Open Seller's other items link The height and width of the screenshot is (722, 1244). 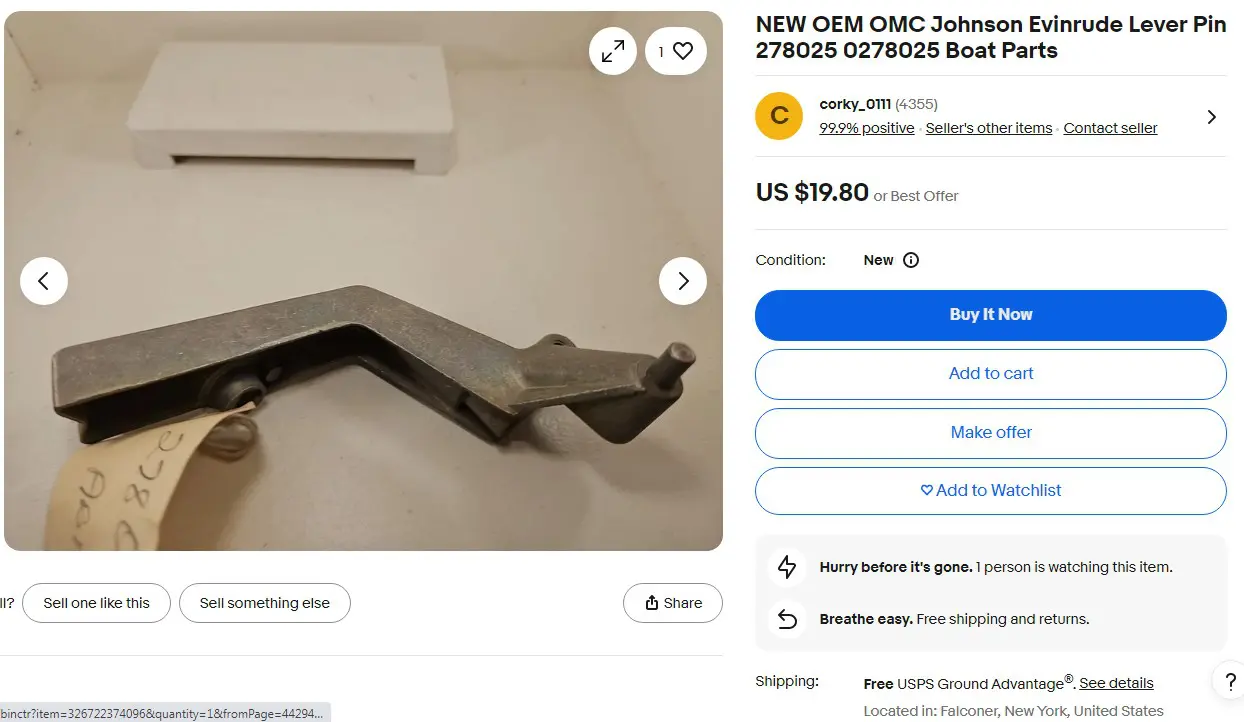[989, 128]
